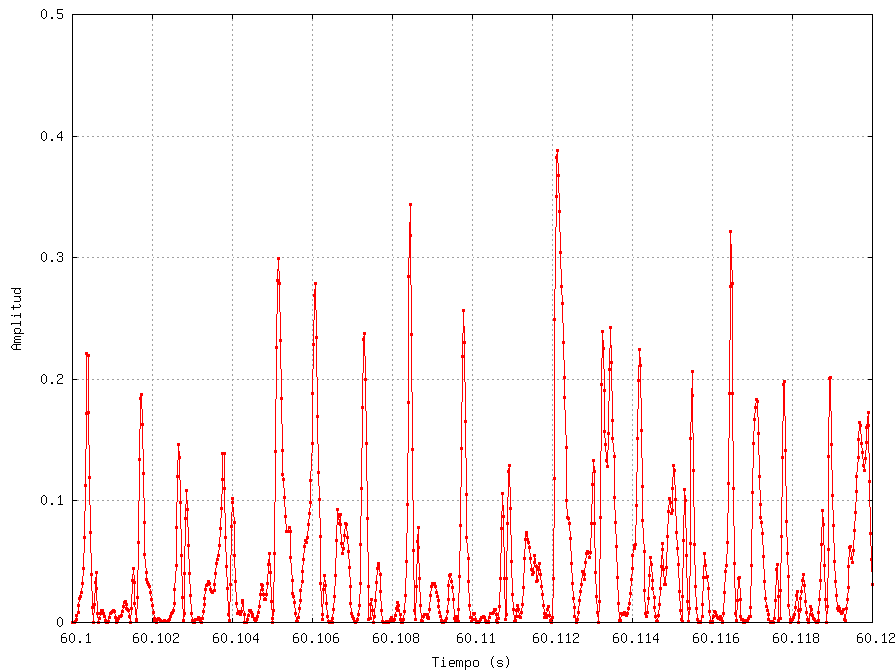Click the "Tiempo (s)" x-axis label
This screenshot has width=895, height=671.
[471, 662]
